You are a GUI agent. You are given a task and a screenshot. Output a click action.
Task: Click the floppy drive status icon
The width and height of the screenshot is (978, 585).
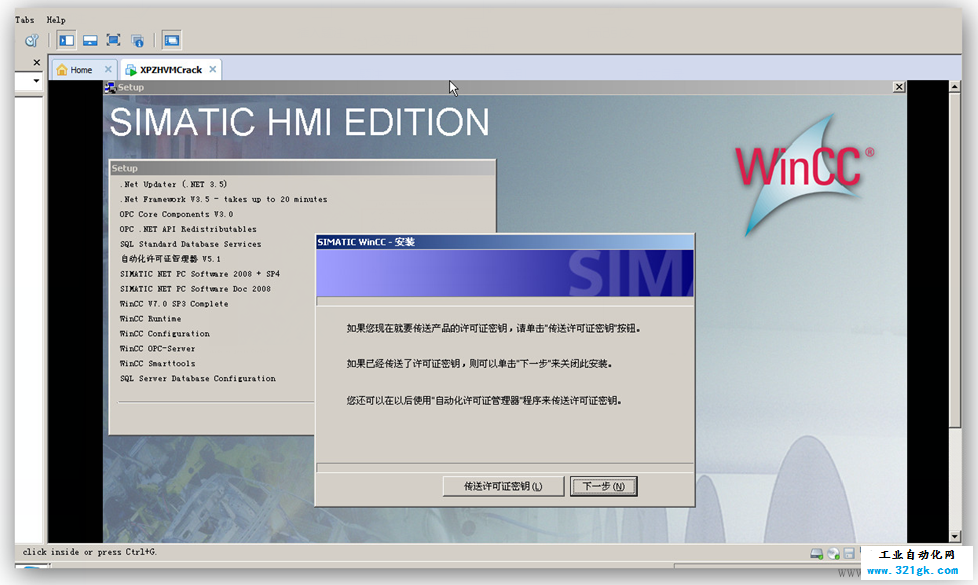coord(849,553)
